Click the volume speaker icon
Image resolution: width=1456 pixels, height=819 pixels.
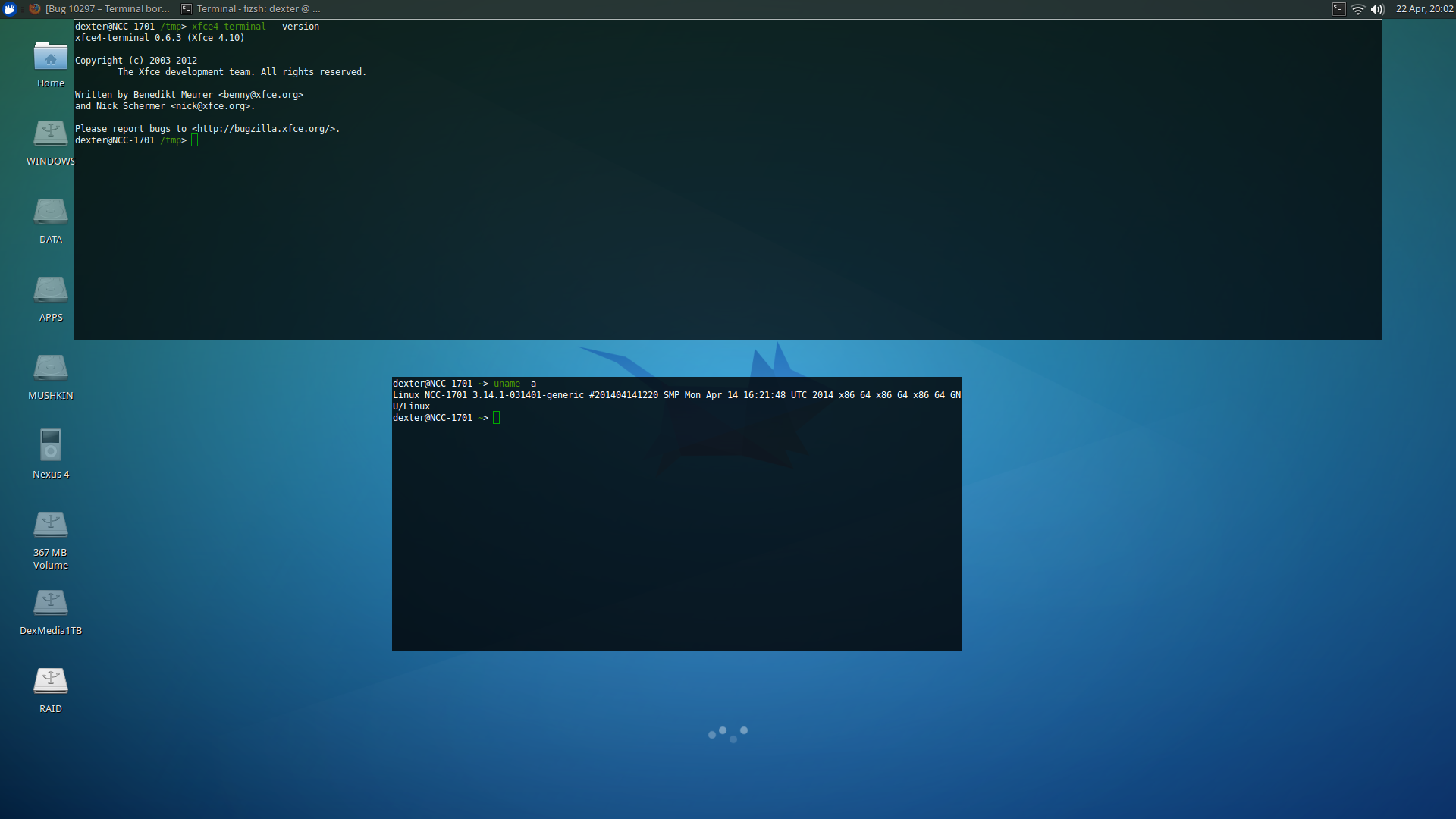[1377, 9]
